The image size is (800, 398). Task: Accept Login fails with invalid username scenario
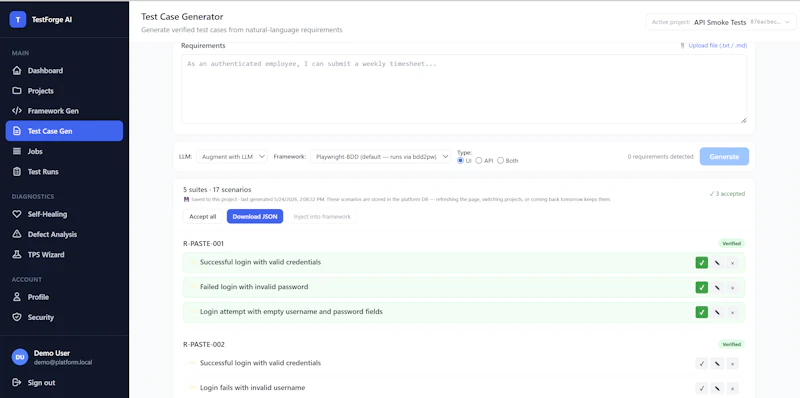702,388
